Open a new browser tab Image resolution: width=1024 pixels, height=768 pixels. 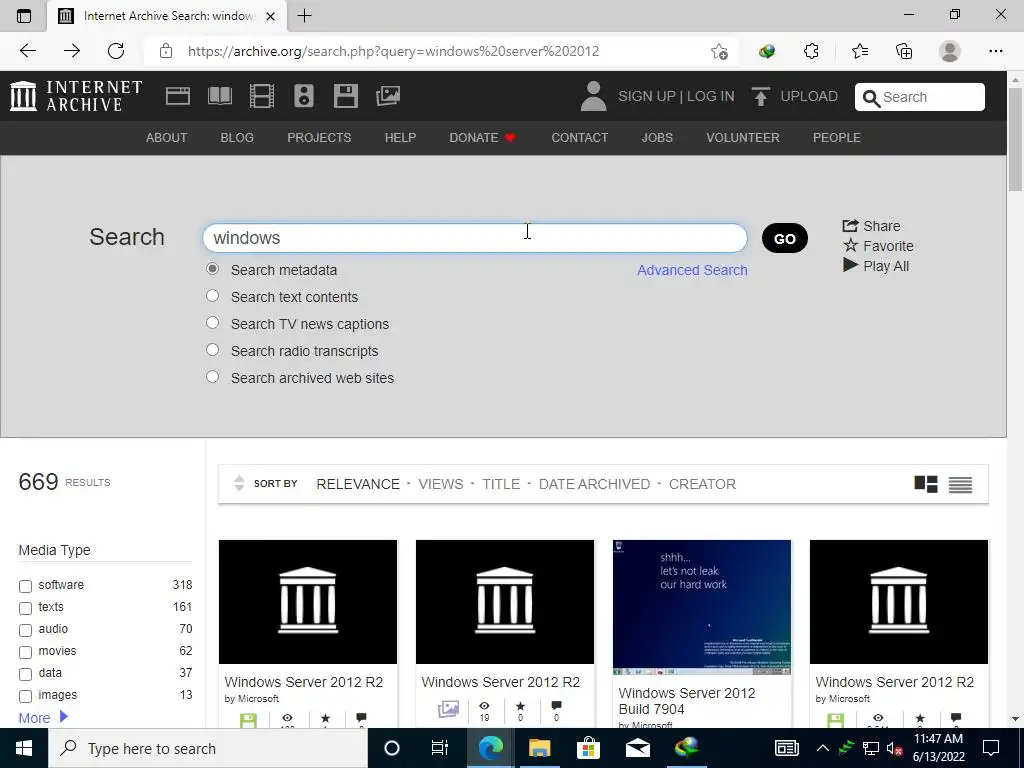coord(304,16)
